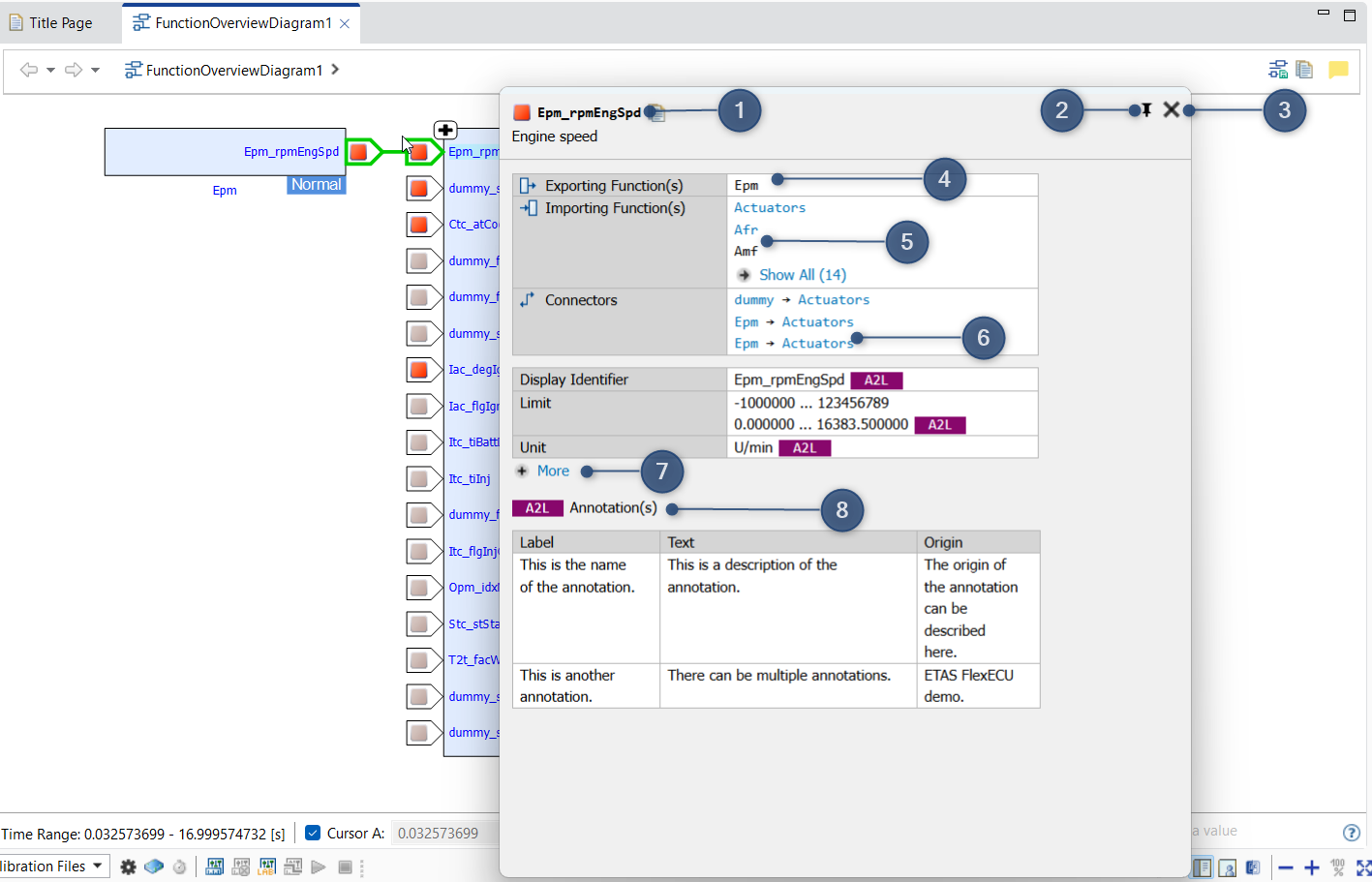Click the Cursor A value field
1372x882 pixels.
point(444,833)
